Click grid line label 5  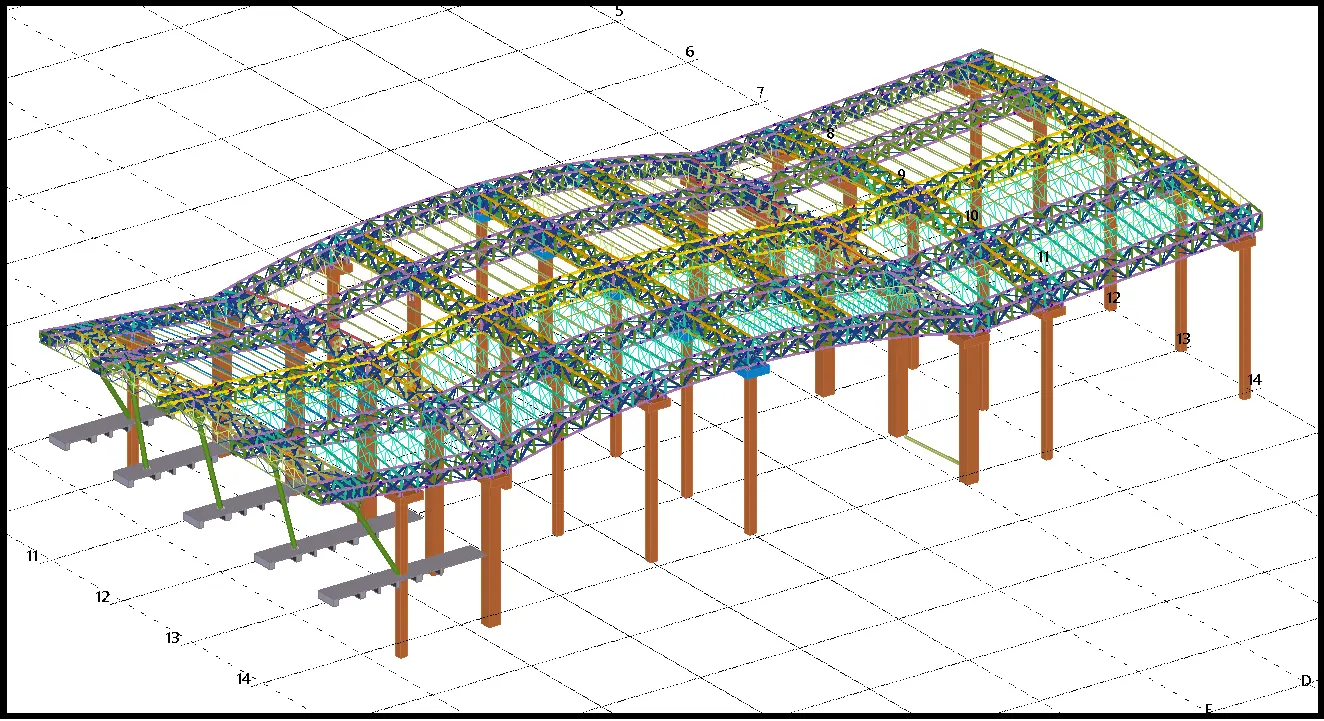point(619,11)
